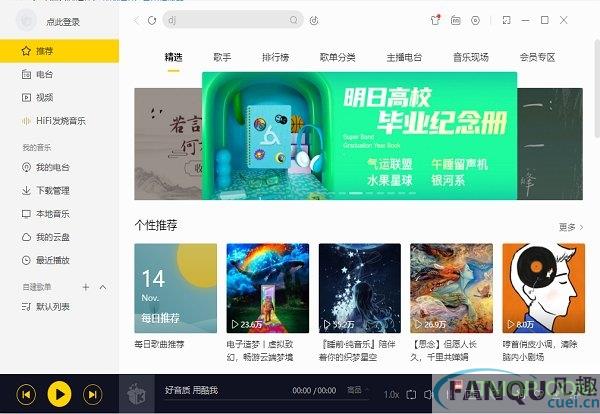Open the settings gear icon in header

(x=475, y=20)
